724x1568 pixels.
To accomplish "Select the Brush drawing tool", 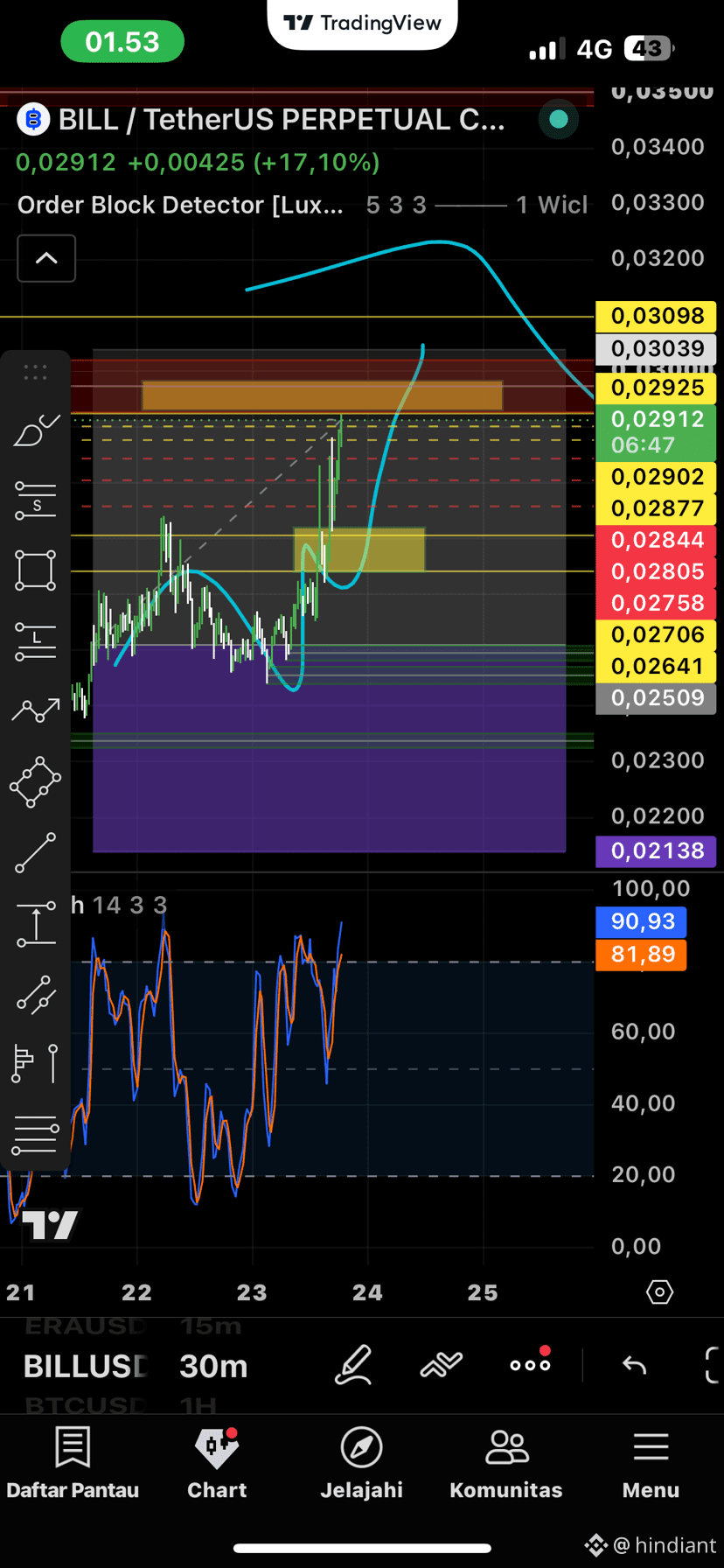I will 35,430.
